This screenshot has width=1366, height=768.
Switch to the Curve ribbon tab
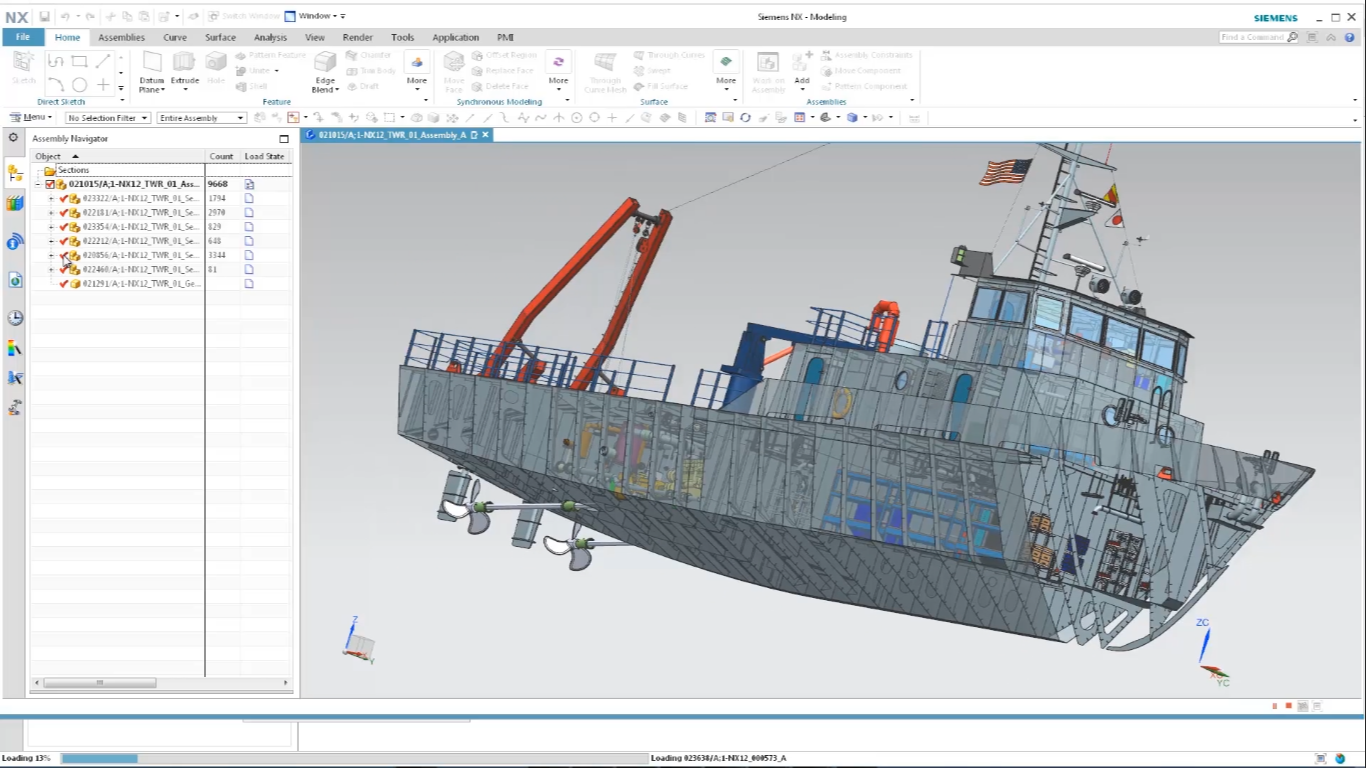175,37
